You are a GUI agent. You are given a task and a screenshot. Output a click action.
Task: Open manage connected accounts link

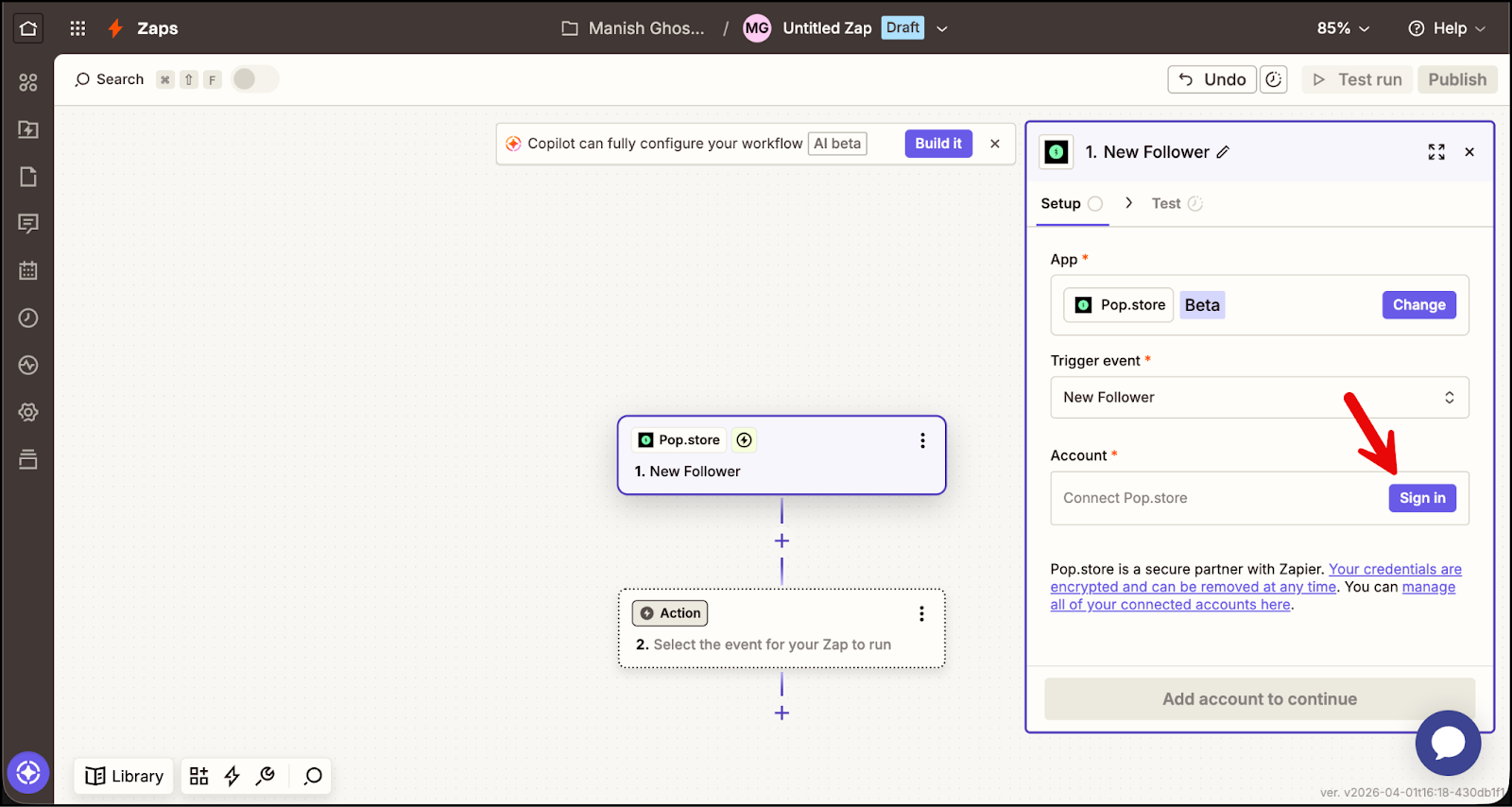[1170, 605]
